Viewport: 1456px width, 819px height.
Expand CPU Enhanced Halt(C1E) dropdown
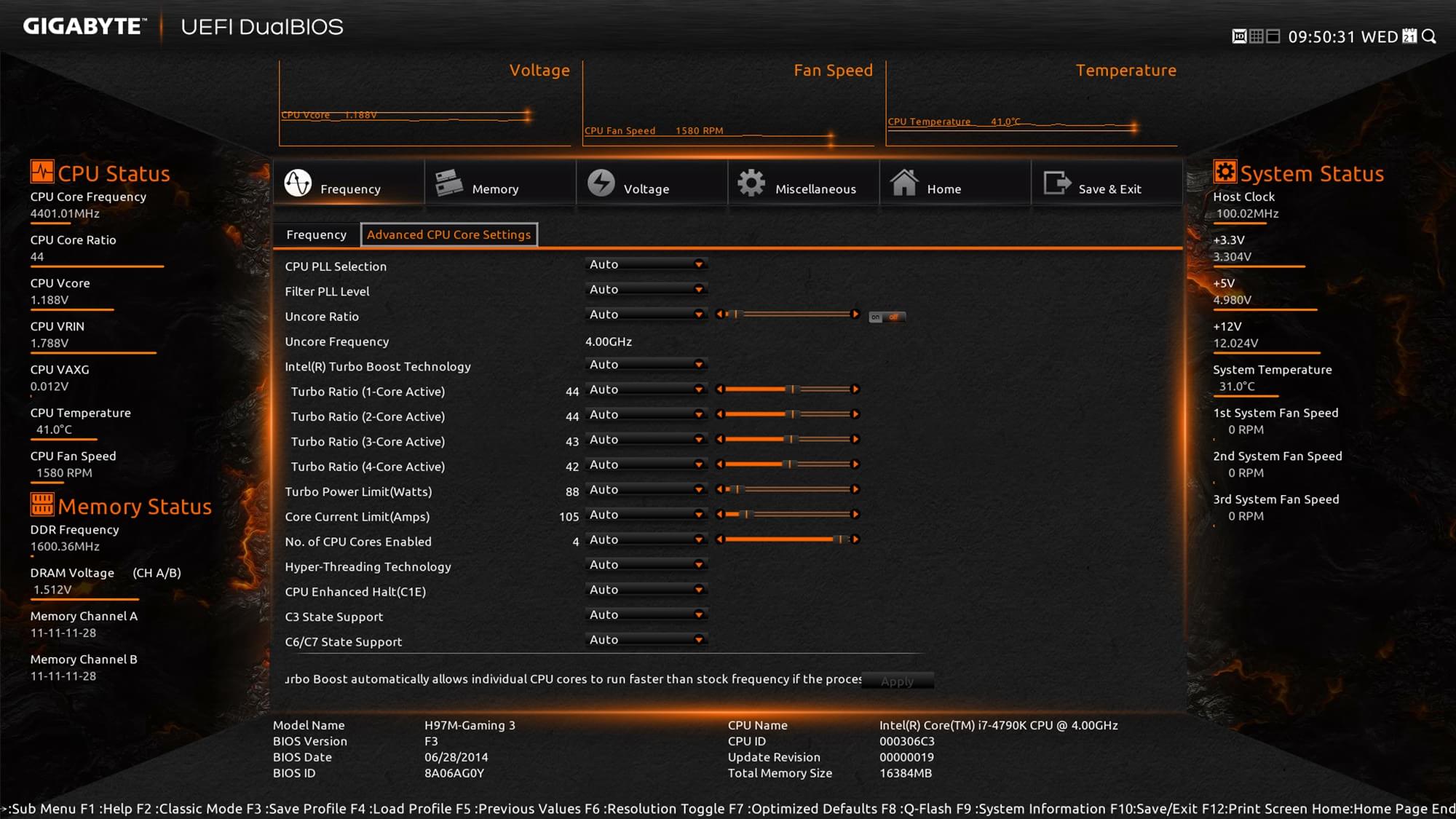click(646, 590)
